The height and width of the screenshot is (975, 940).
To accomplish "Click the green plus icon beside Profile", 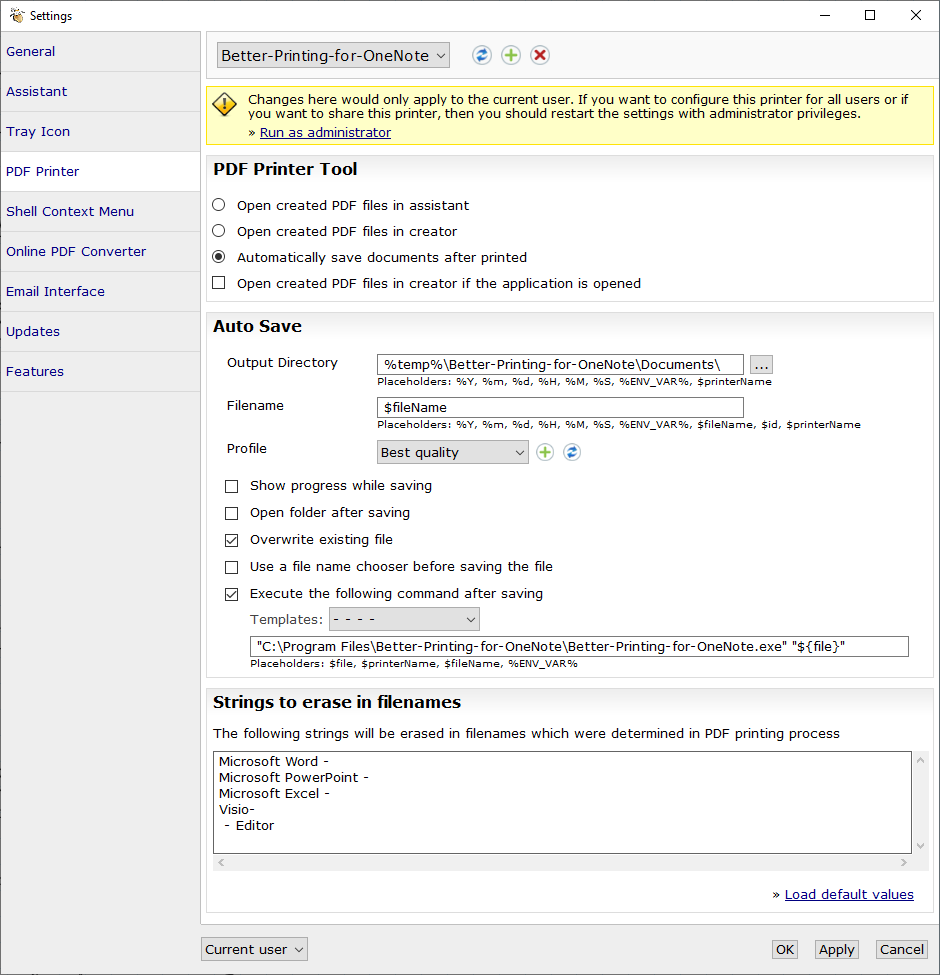I will [544, 452].
